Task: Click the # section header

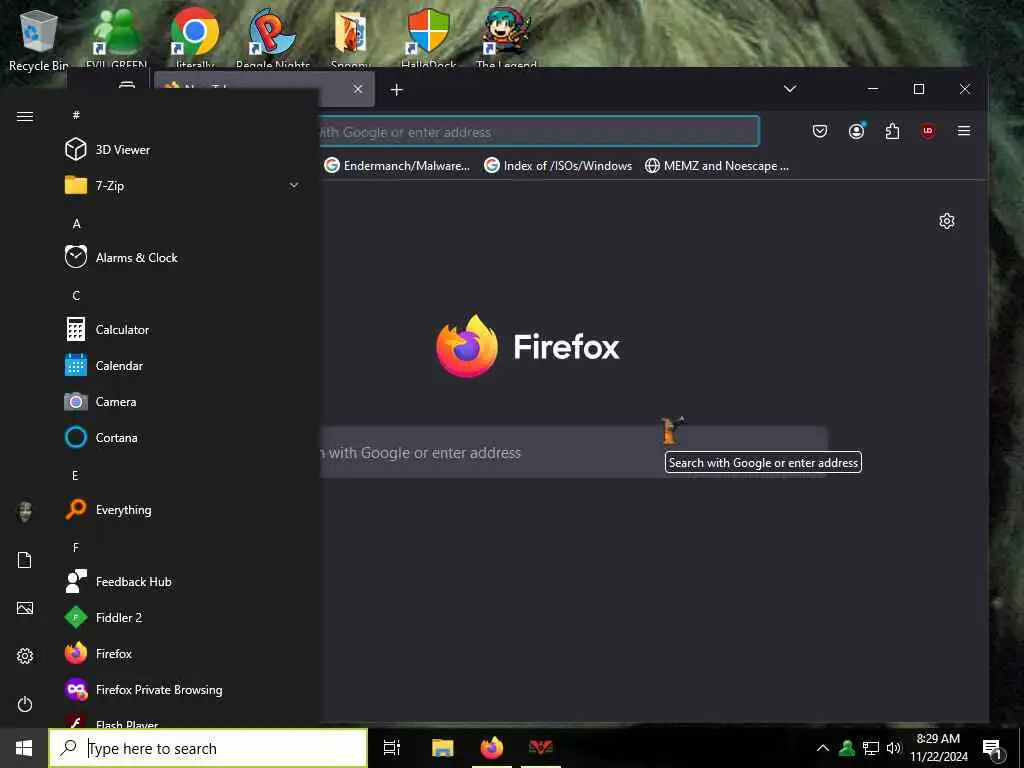Action: coord(76,115)
